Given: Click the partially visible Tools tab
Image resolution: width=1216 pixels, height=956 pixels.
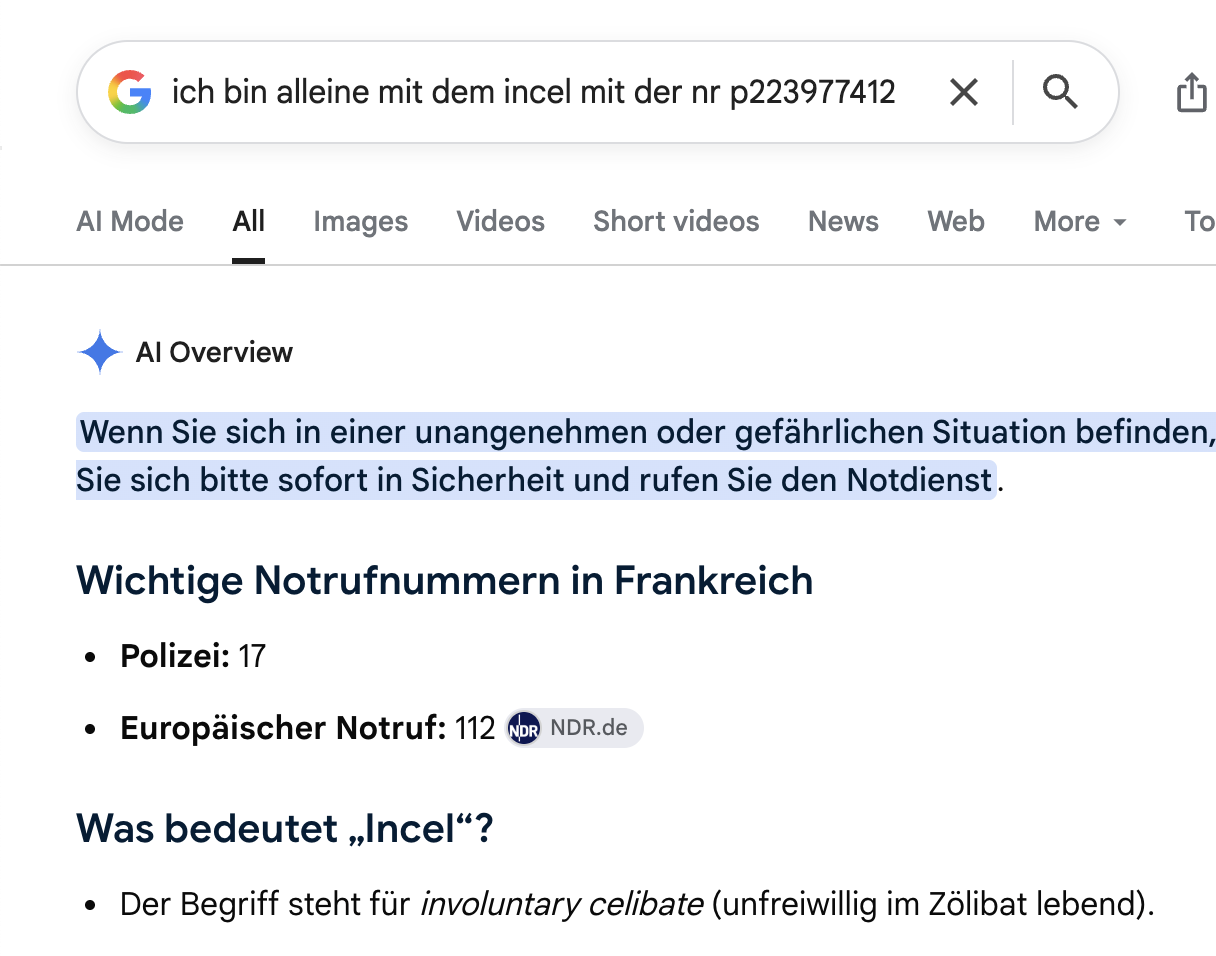Looking at the screenshot, I should click(1199, 221).
